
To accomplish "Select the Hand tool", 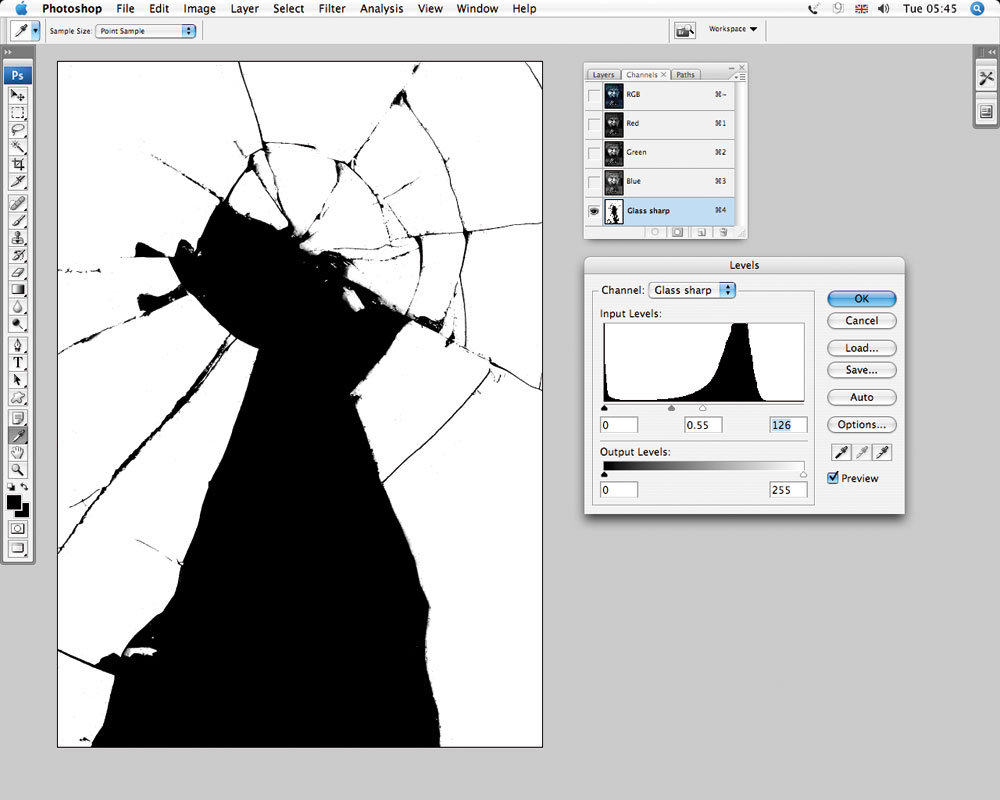I will tap(18, 453).
